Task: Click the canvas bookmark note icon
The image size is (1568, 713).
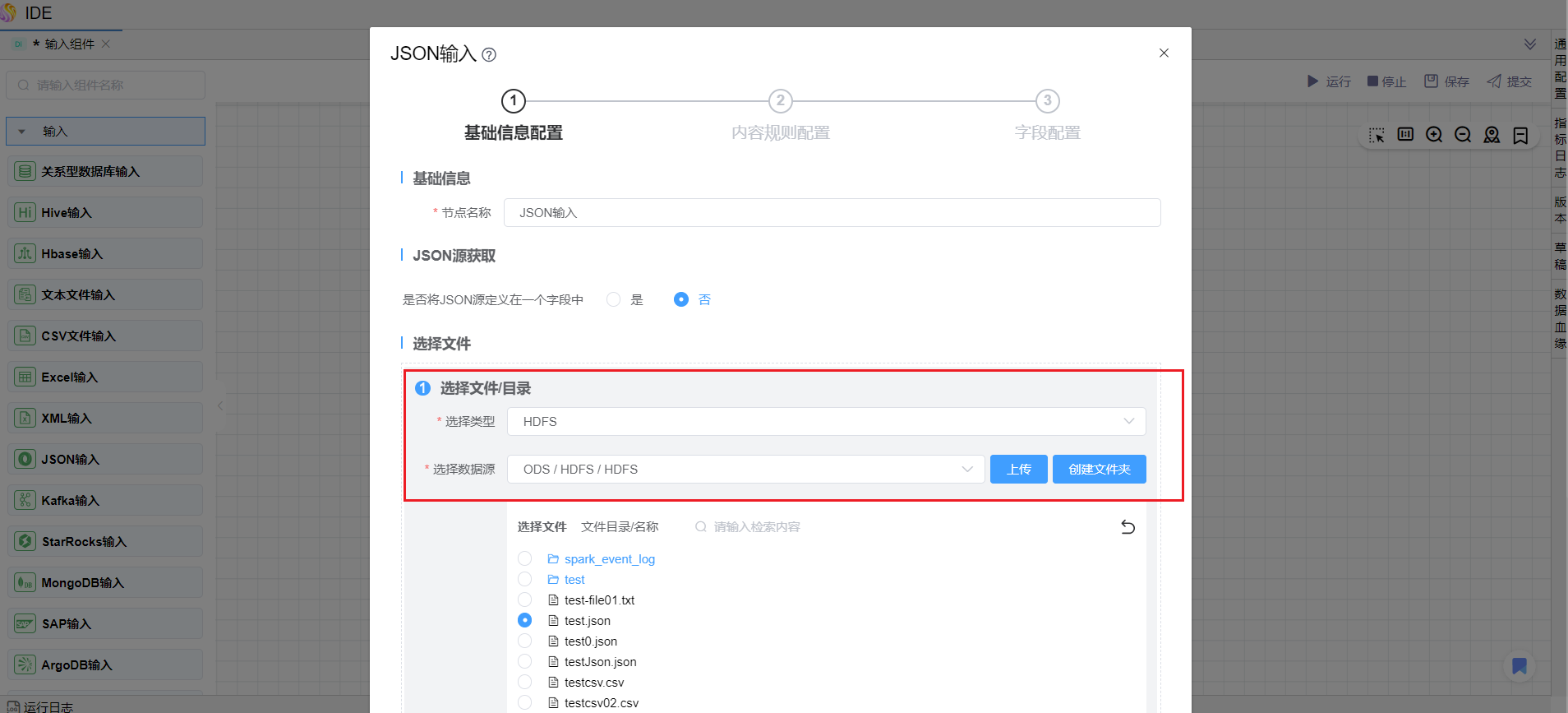Action: [1520, 135]
